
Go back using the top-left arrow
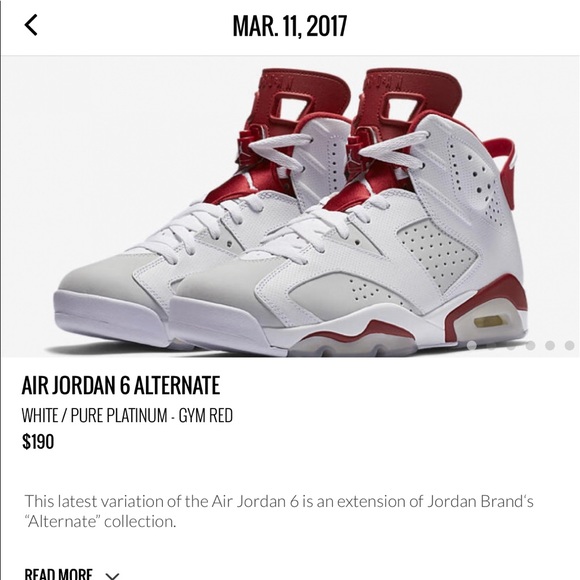(31, 25)
